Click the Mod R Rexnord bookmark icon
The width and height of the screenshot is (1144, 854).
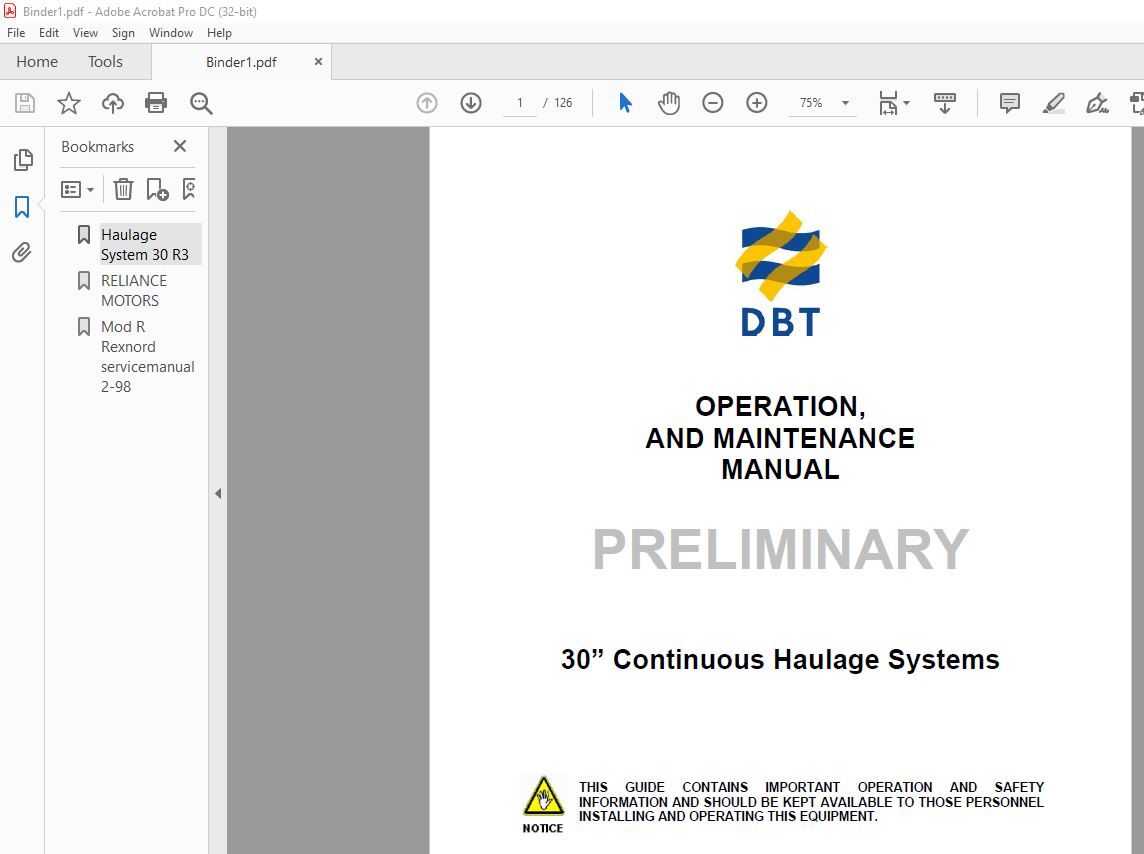click(84, 327)
